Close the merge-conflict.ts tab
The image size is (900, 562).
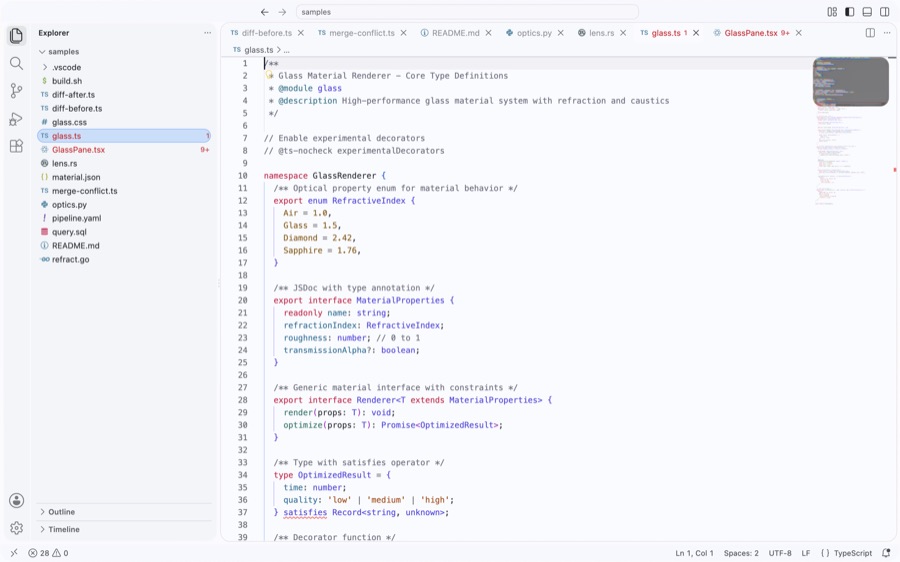click(x=404, y=33)
